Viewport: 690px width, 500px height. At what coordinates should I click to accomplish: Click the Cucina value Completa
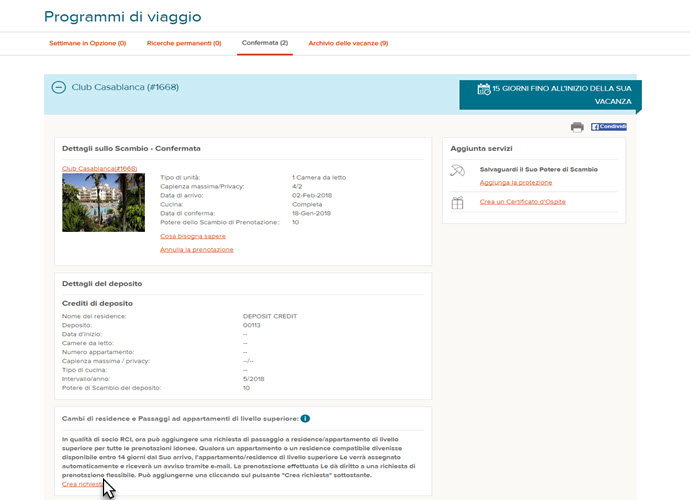(x=307, y=205)
